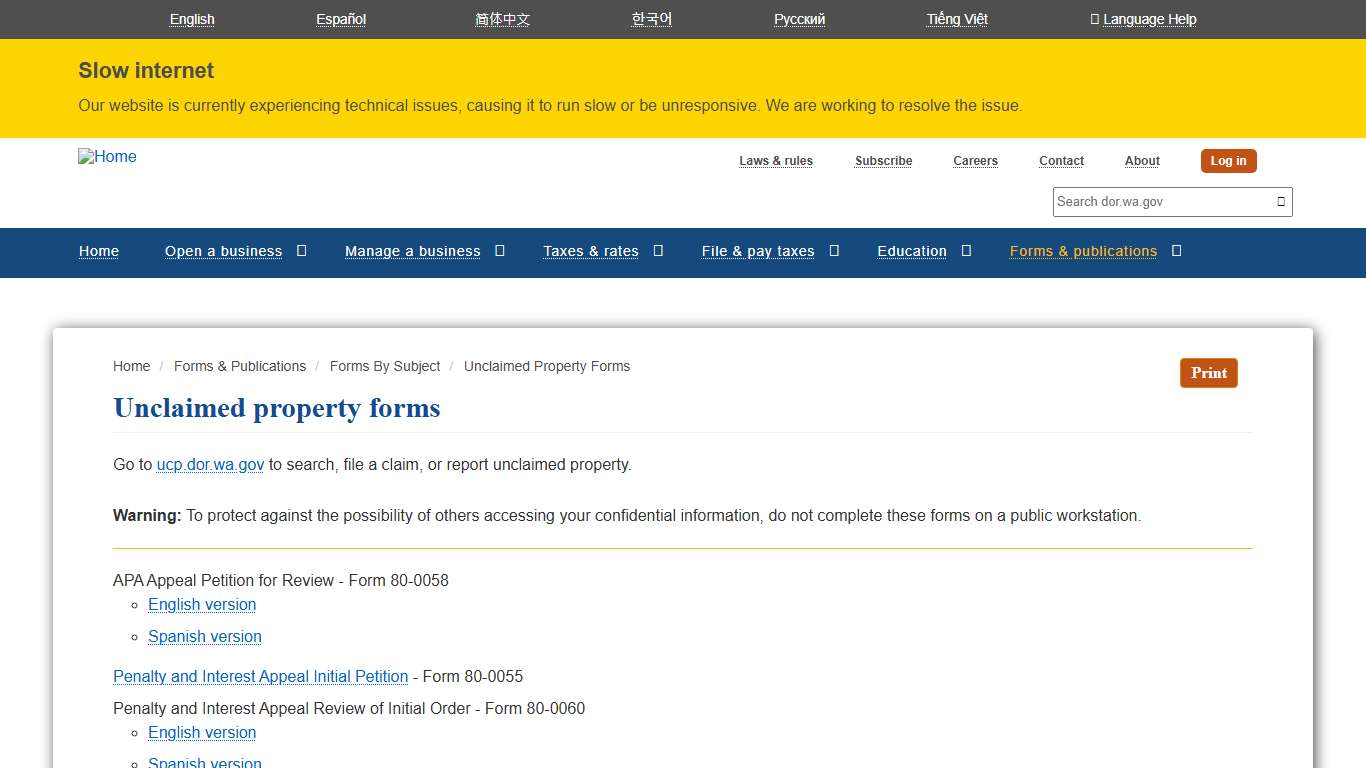The image size is (1366, 768).
Task: Open the Taxes & rates dropdown
Action: point(657,250)
